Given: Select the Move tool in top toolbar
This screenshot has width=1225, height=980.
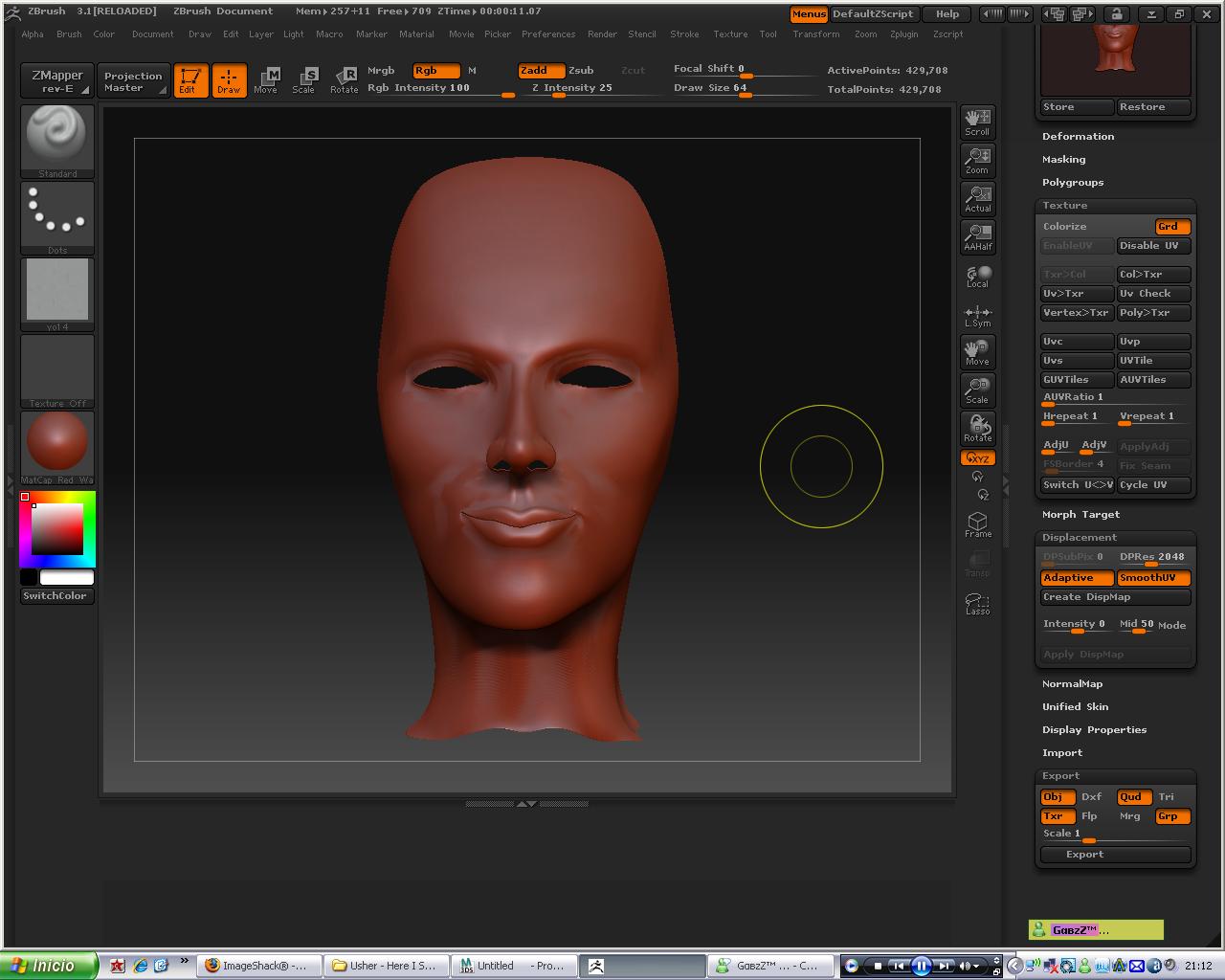Looking at the screenshot, I should point(266,80).
